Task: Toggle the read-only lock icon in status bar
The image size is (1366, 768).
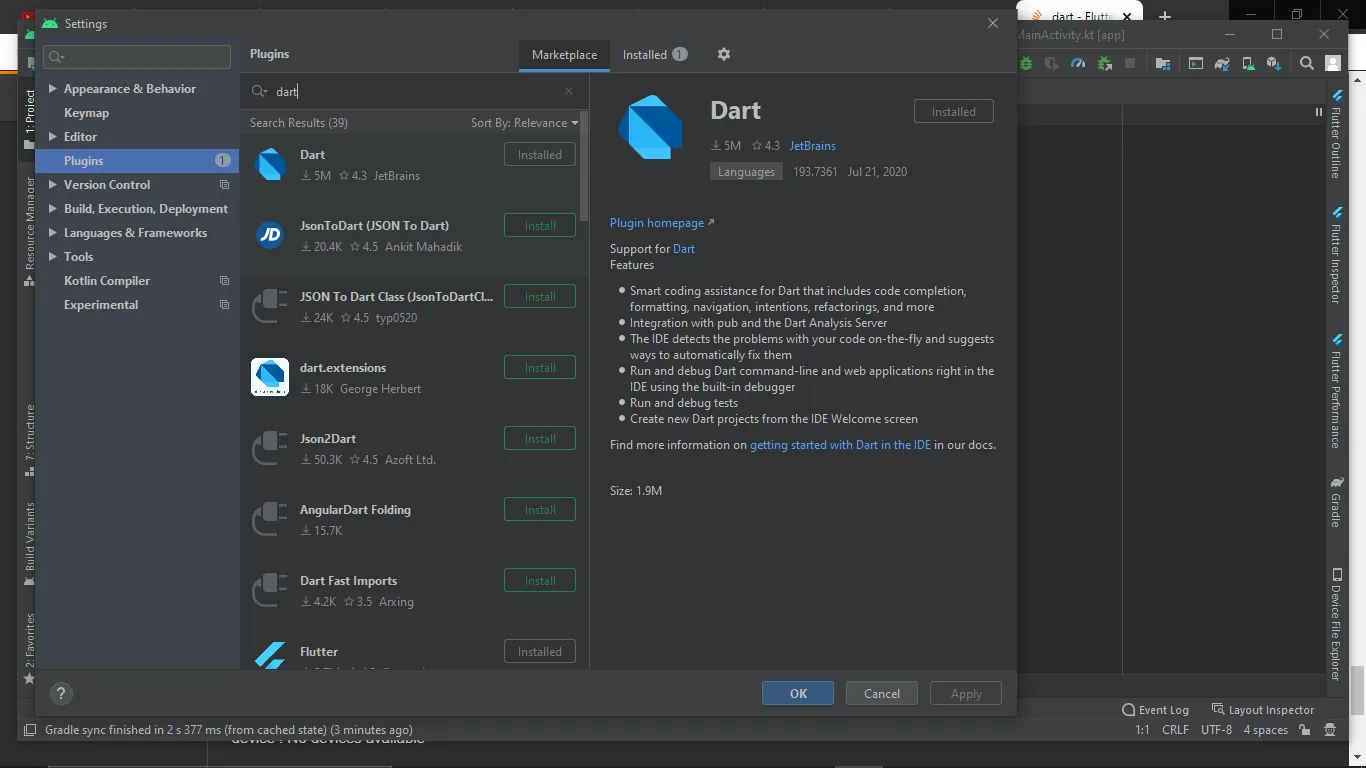Action: click(x=1305, y=730)
